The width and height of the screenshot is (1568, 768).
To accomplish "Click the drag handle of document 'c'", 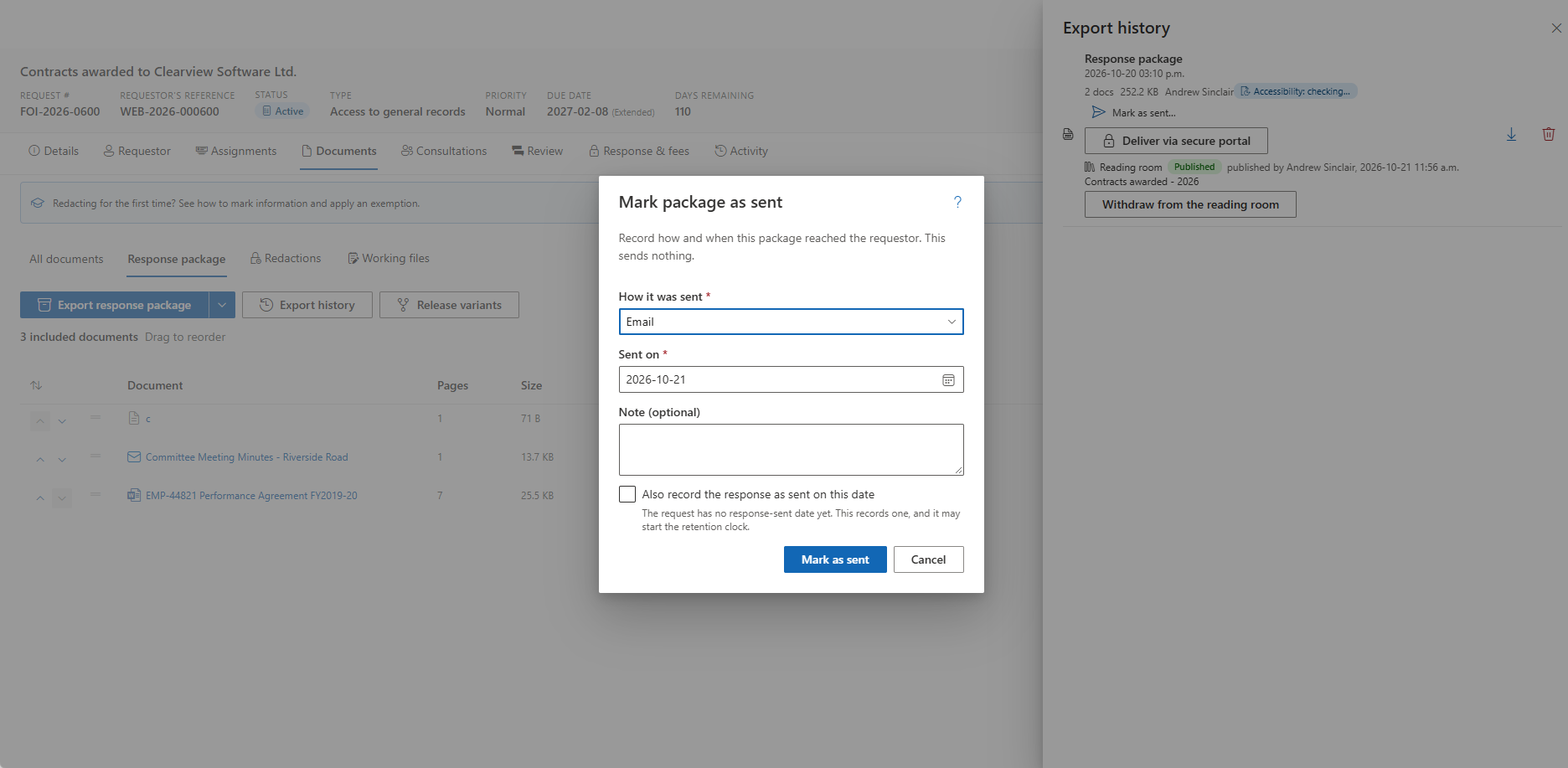I will [95, 417].
